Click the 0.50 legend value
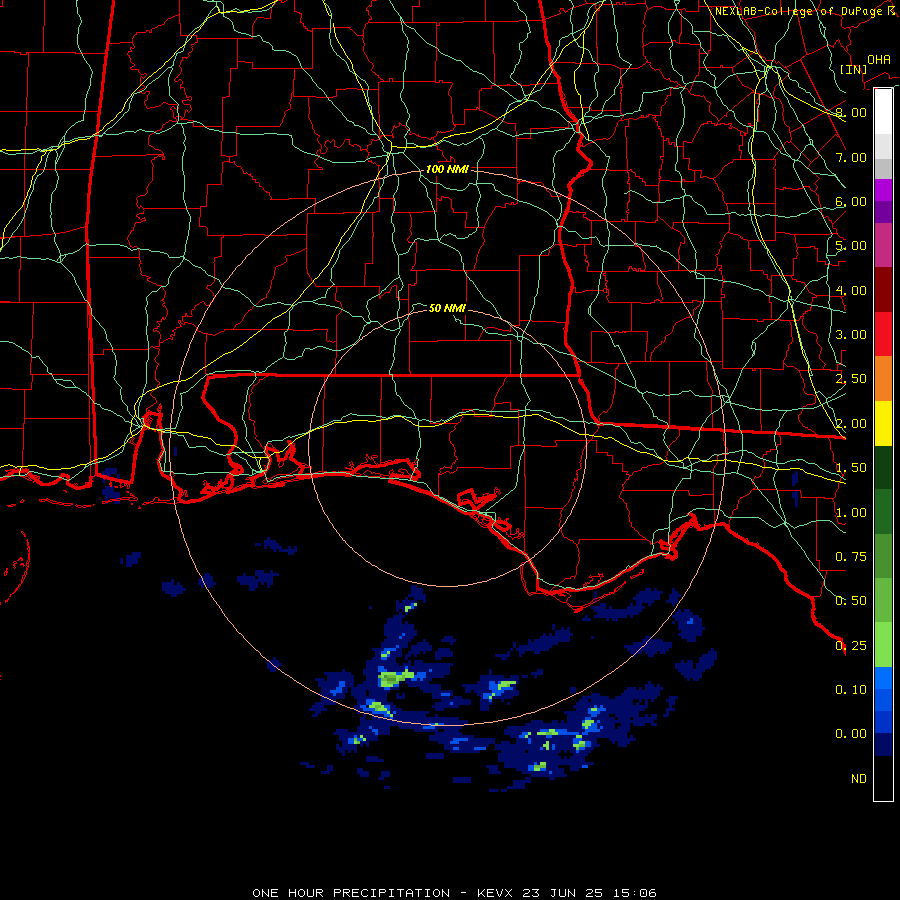This screenshot has height=900, width=900. pos(851,601)
